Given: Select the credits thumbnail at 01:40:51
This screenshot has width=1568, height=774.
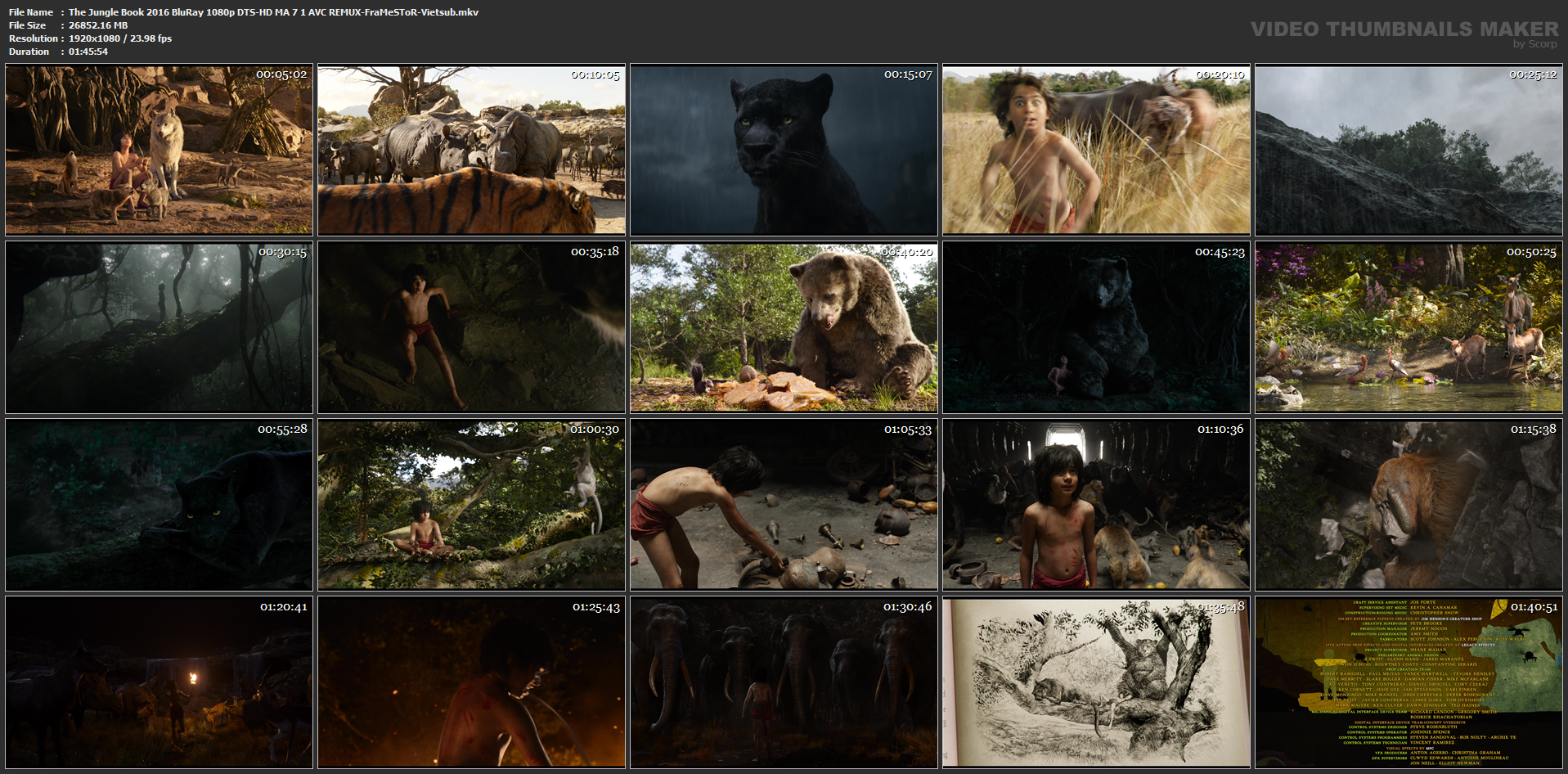Looking at the screenshot, I should point(1409,682).
